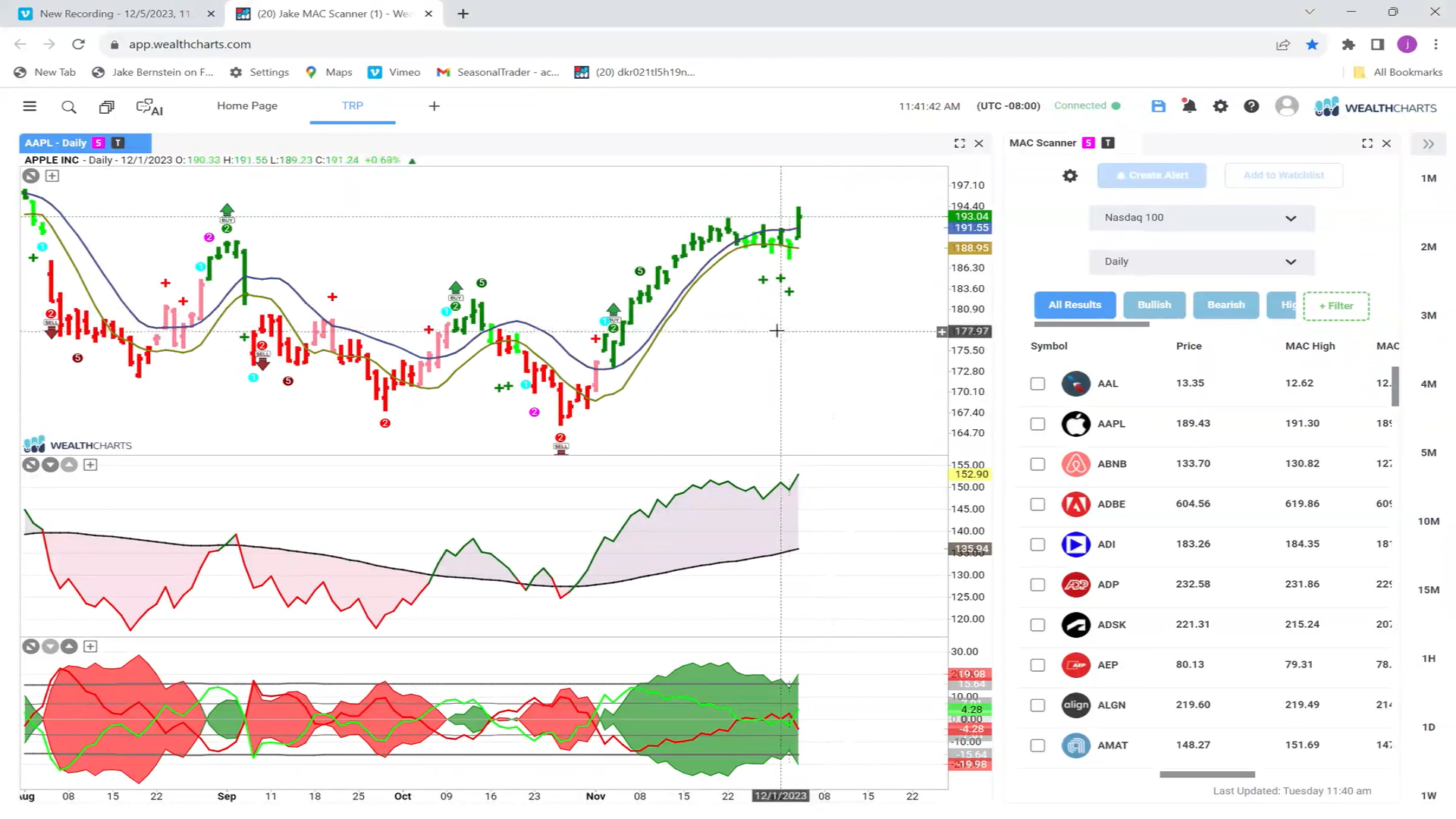Close the MAC Scanner panel

pyautogui.click(x=1386, y=143)
